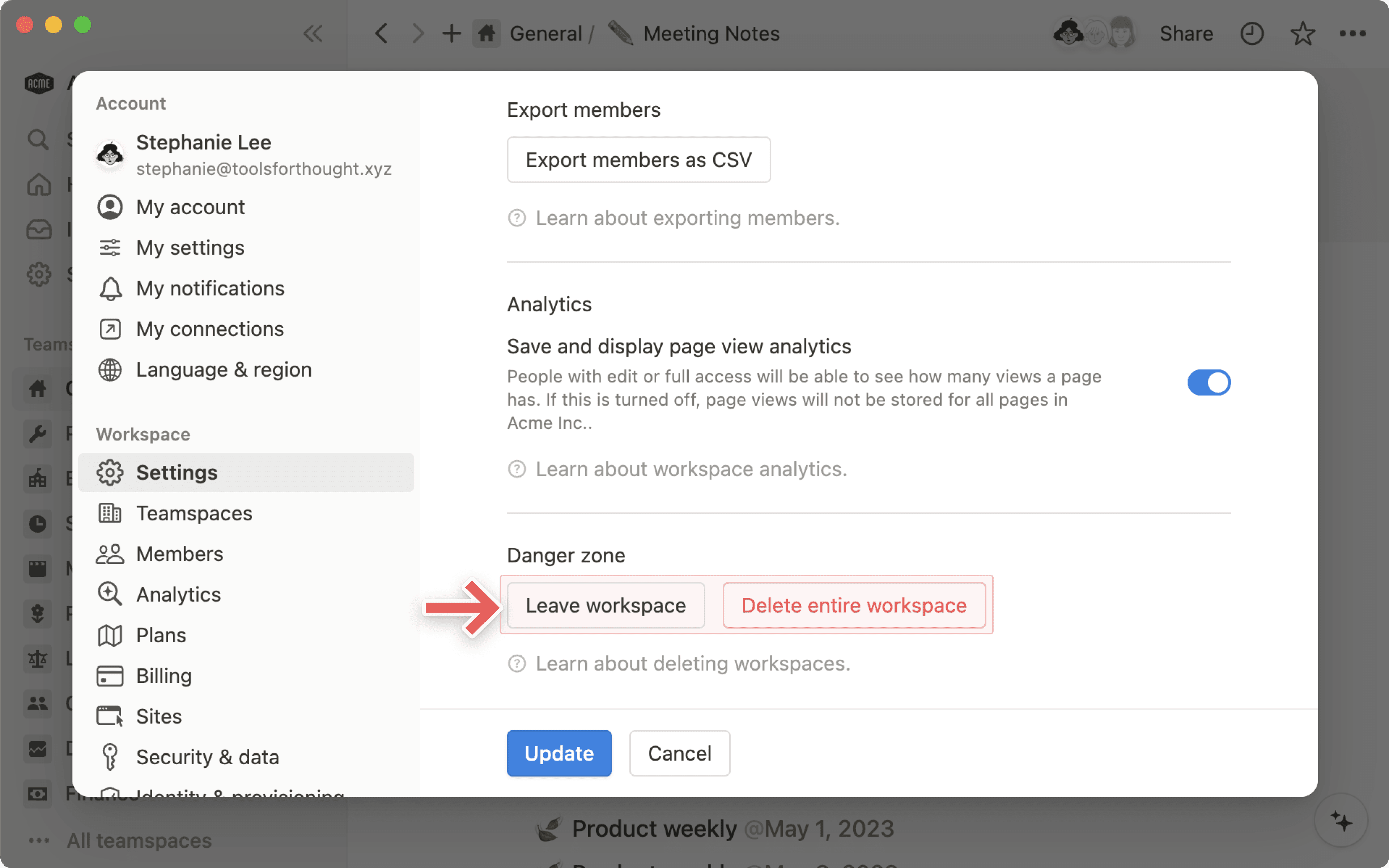
Task: Click Leave workspace button
Action: click(606, 606)
